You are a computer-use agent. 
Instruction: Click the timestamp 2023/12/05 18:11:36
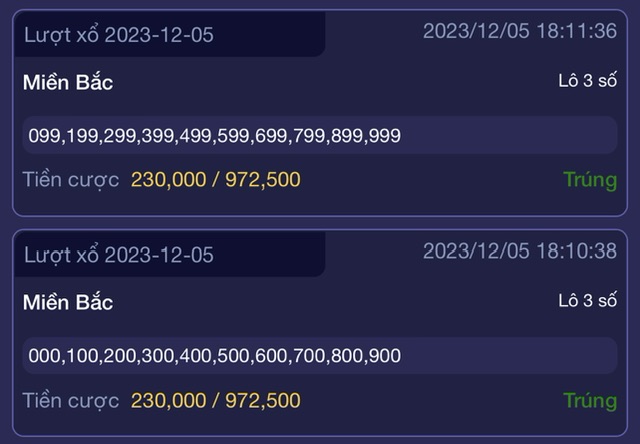[520, 31]
